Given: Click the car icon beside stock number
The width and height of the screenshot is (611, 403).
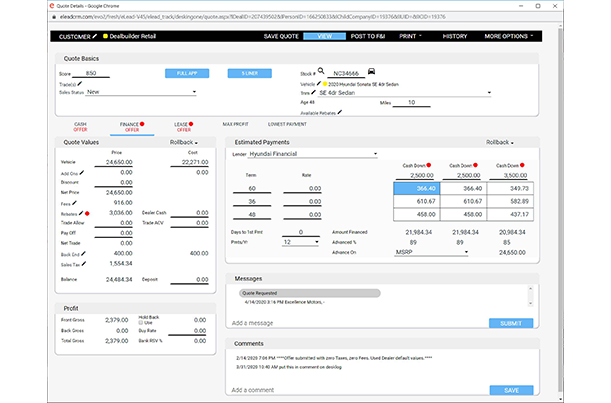Looking at the screenshot, I should pyautogui.click(x=371, y=71).
